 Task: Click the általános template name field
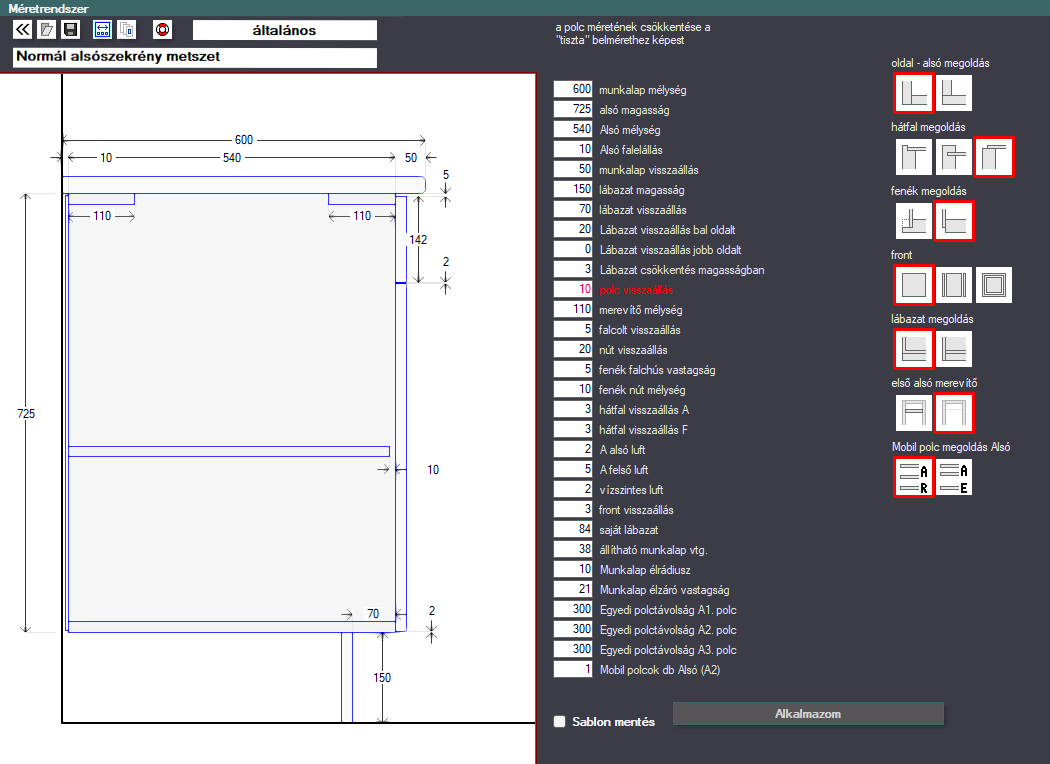pos(285,30)
